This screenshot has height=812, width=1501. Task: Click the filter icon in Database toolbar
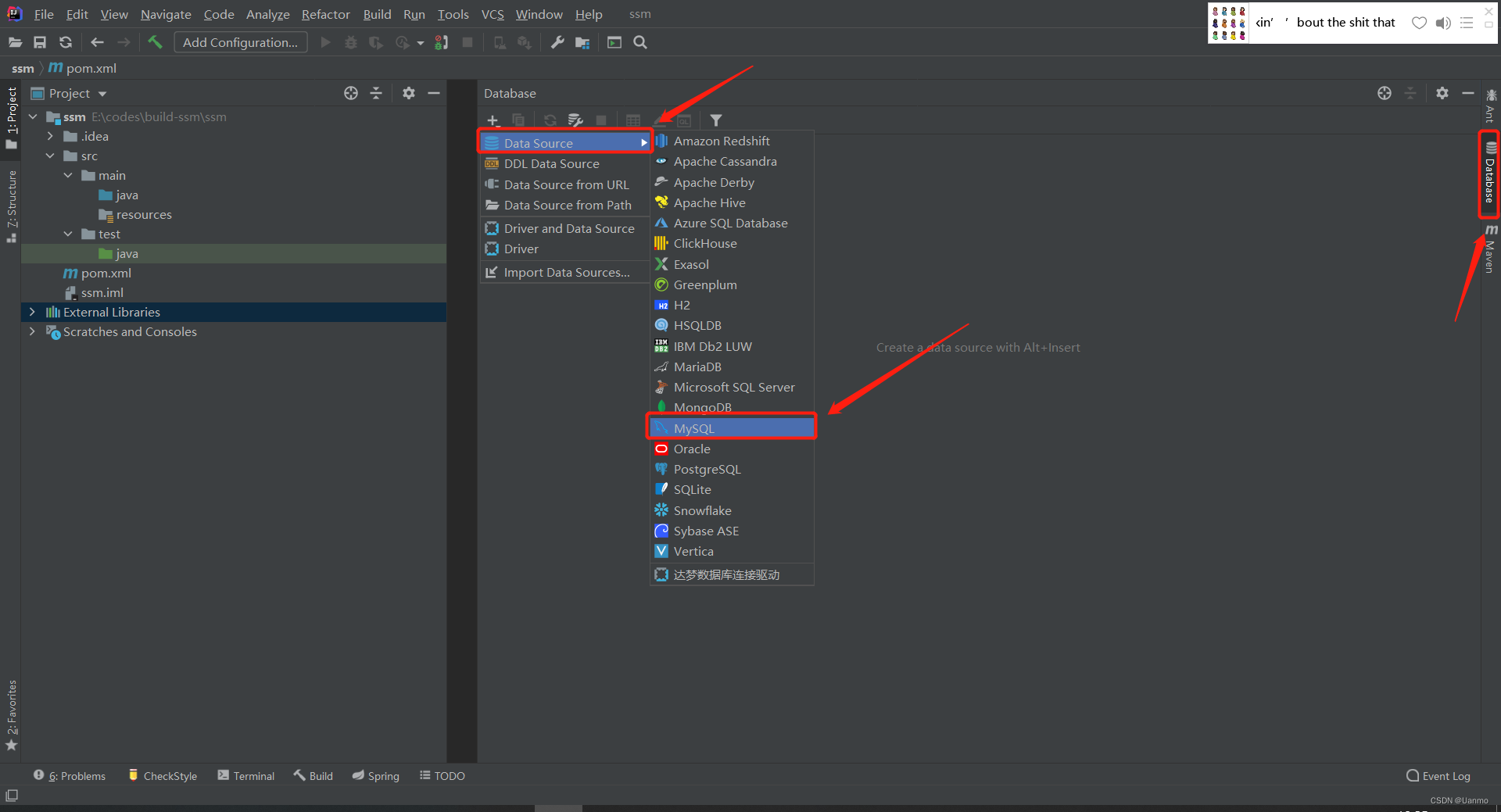click(x=716, y=120)
